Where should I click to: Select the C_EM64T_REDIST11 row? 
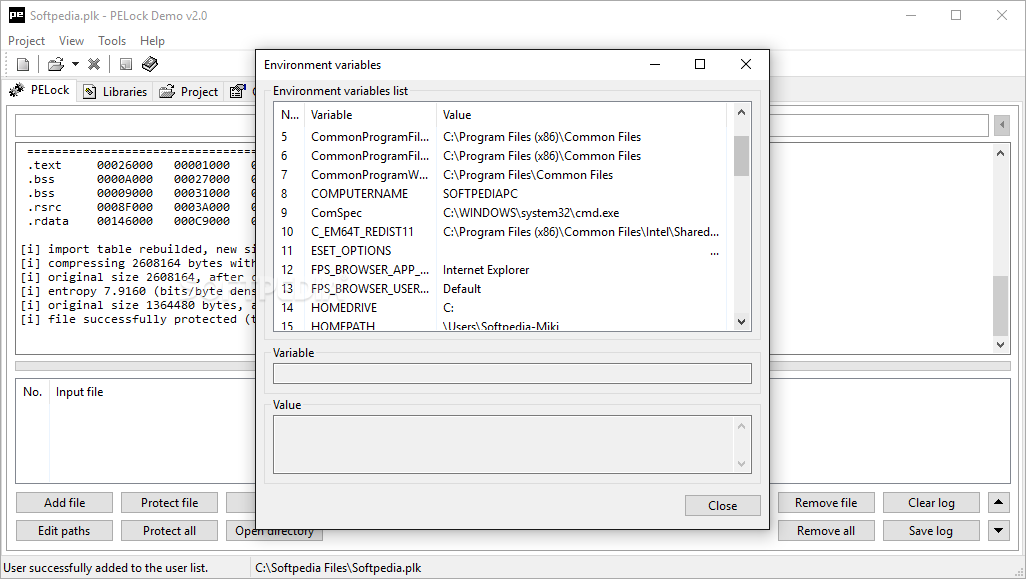tap(501, 232)
